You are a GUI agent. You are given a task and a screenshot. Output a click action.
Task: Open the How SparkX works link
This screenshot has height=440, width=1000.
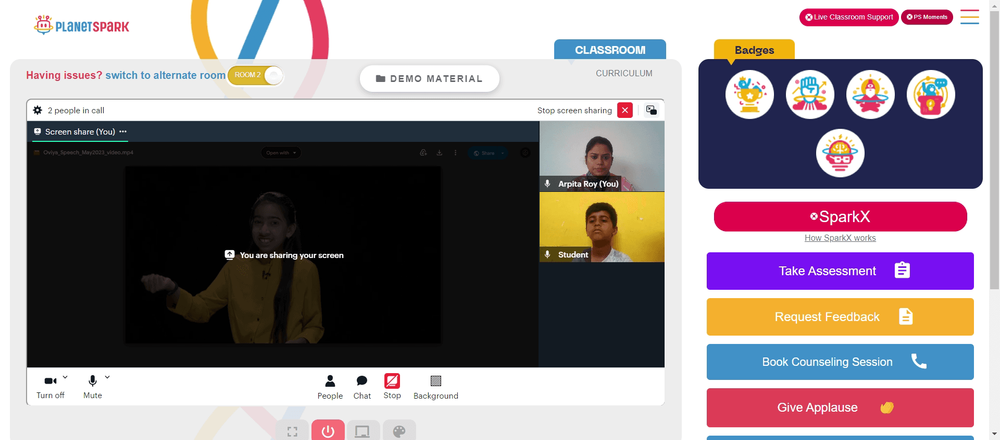pyautogui.click(x=840, y=238)
